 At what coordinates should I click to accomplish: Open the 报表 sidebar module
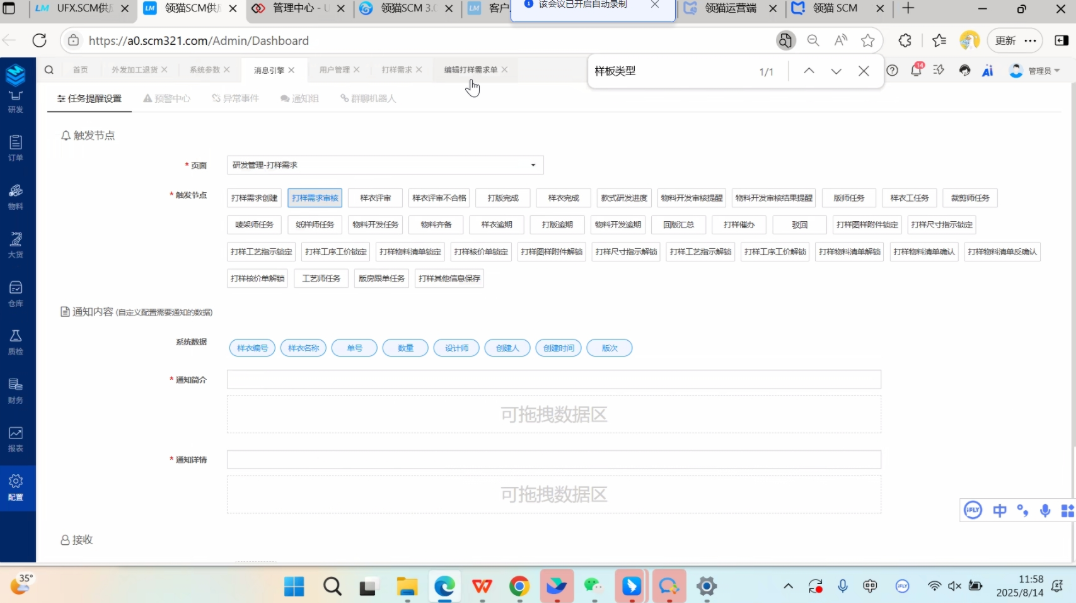pyautogui.click(x=15, y=438)
